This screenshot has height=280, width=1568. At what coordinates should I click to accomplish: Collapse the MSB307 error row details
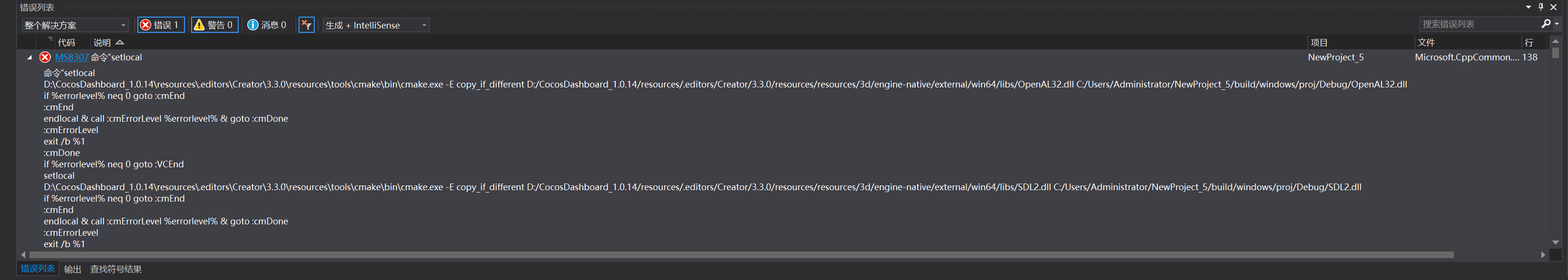[30, 57]
